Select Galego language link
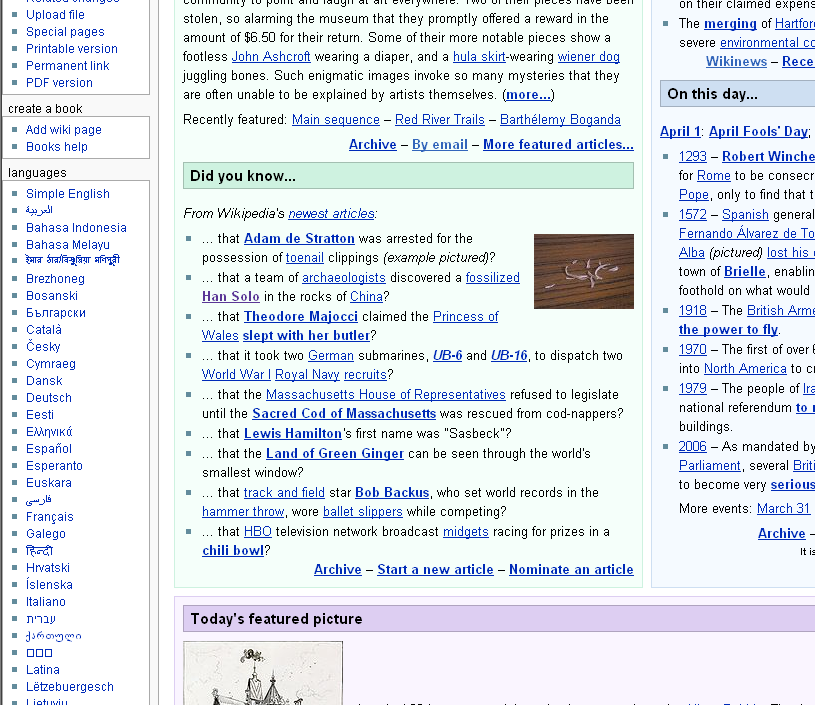Image resolution: width=815 pixels, height=705 pixels. tap(46, 534)
